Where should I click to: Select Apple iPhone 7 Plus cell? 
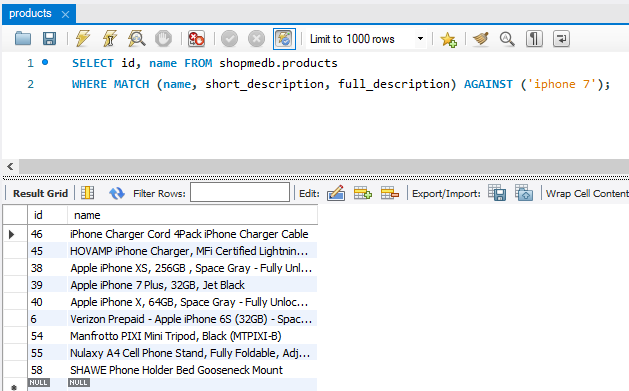pos(192,285)
